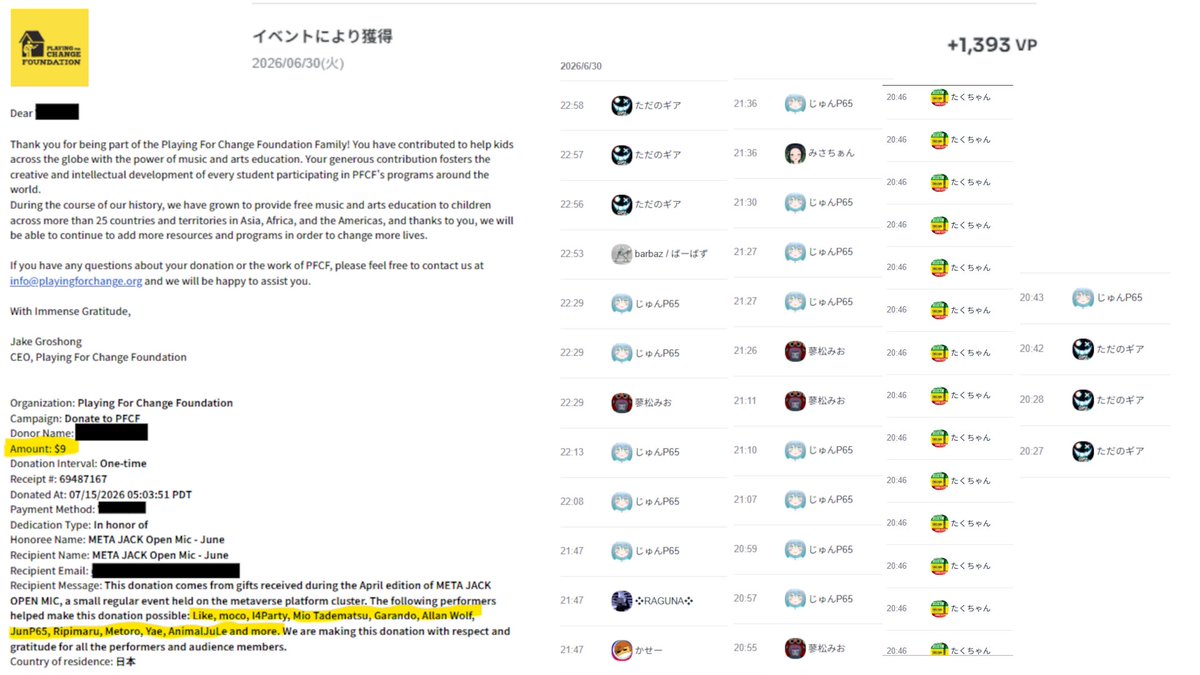Screen dimensions: 1200x675
Task: Click the じゅんP65 avatar at 20:59
Action: coord(795,549)
